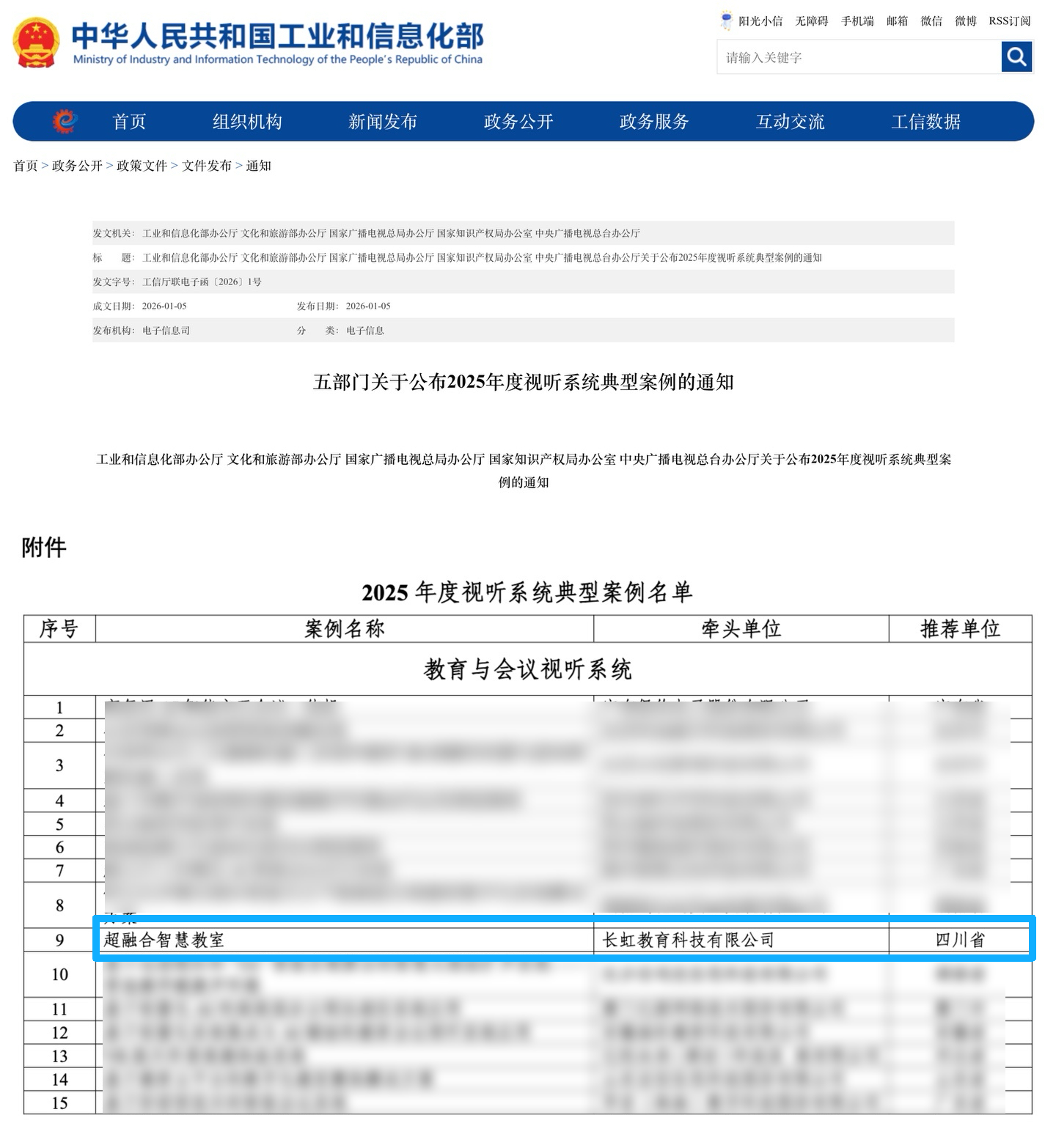The image size is (1056, 1148).
Task: Click 文件发布 in the breadcrumb trail
Action: pos(206,166)
